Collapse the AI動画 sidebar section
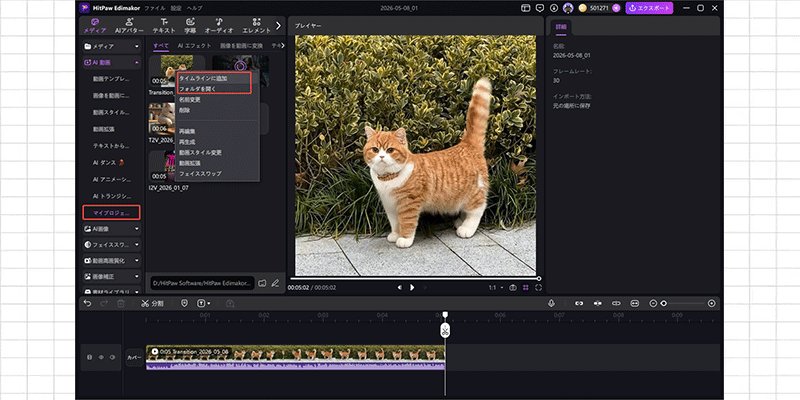Viewport: 800px width, 400px height. pos(112,63)
